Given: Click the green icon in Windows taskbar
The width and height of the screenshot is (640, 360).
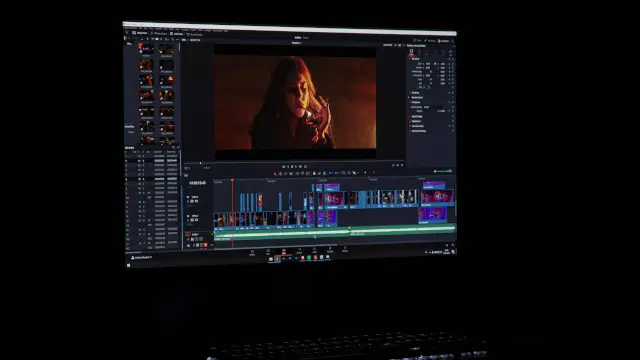Looking at the screenshot, I should (x=309, y=258).
